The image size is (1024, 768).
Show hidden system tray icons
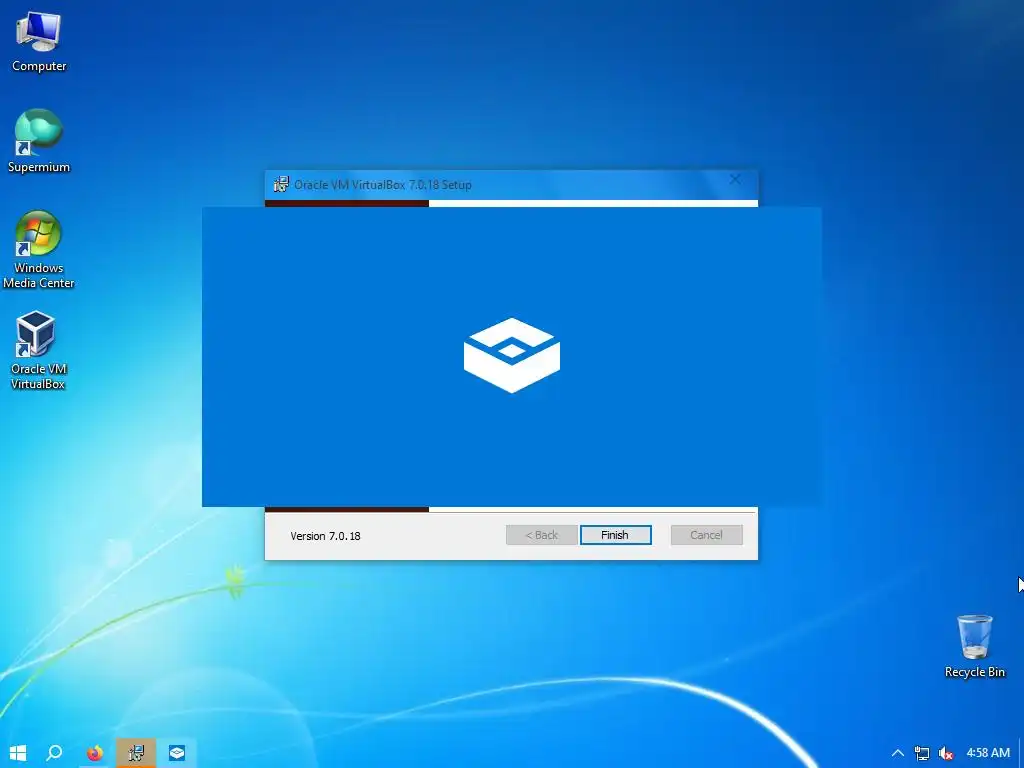pos(898,753)
